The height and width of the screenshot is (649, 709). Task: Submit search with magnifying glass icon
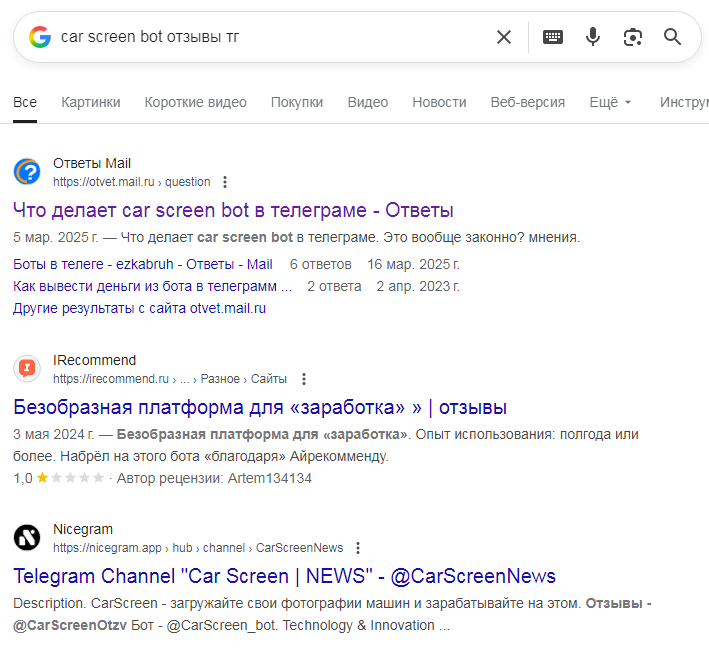tap(672, 37)
